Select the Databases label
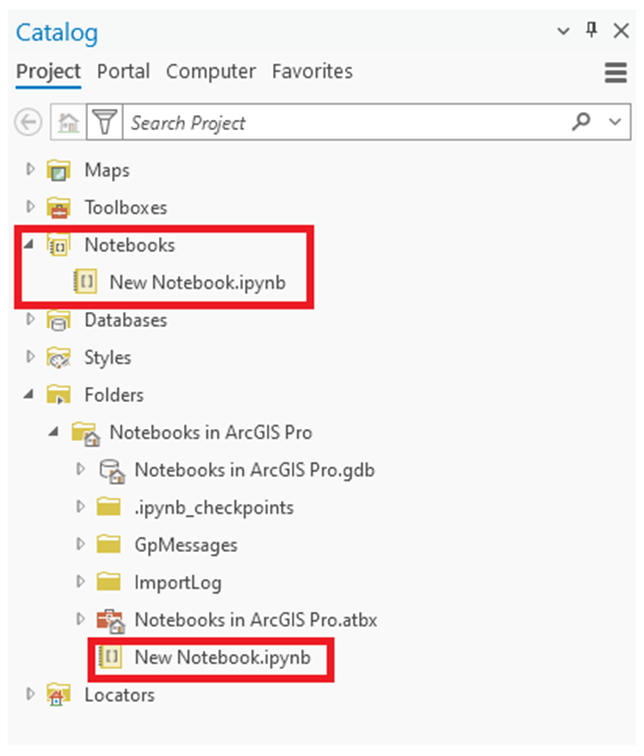The height and width of the screenshot is (756, 644). [126, 320]
